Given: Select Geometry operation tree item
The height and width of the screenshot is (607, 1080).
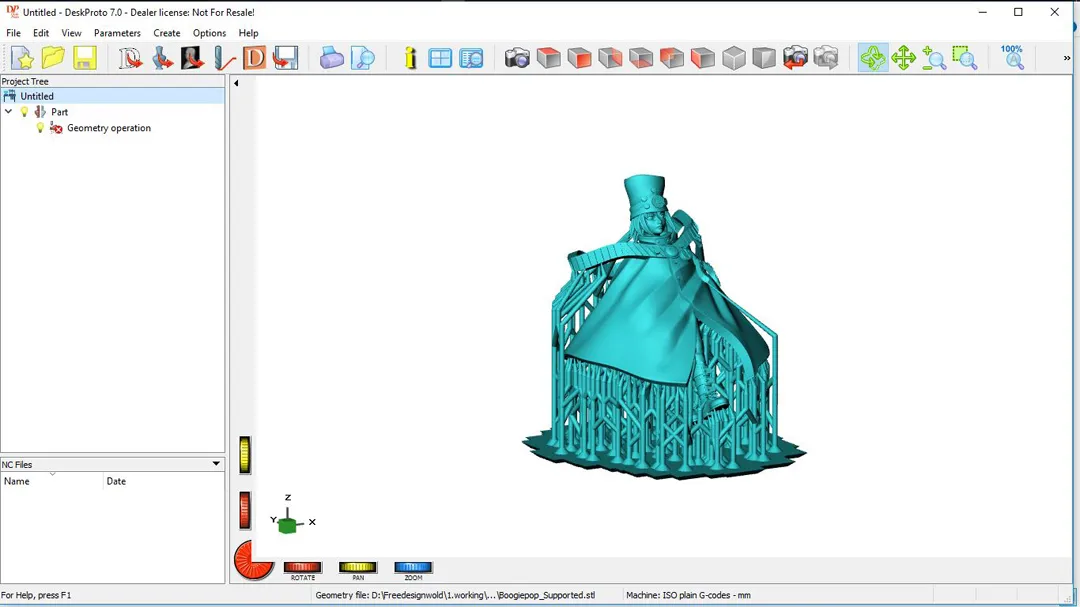Looking at the screenshot, I should (109, 128).
